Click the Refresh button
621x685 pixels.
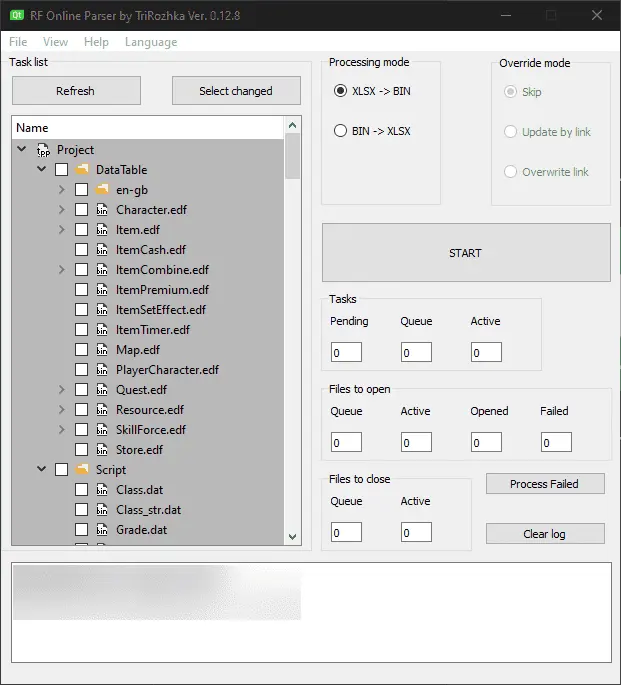point(76,91)
